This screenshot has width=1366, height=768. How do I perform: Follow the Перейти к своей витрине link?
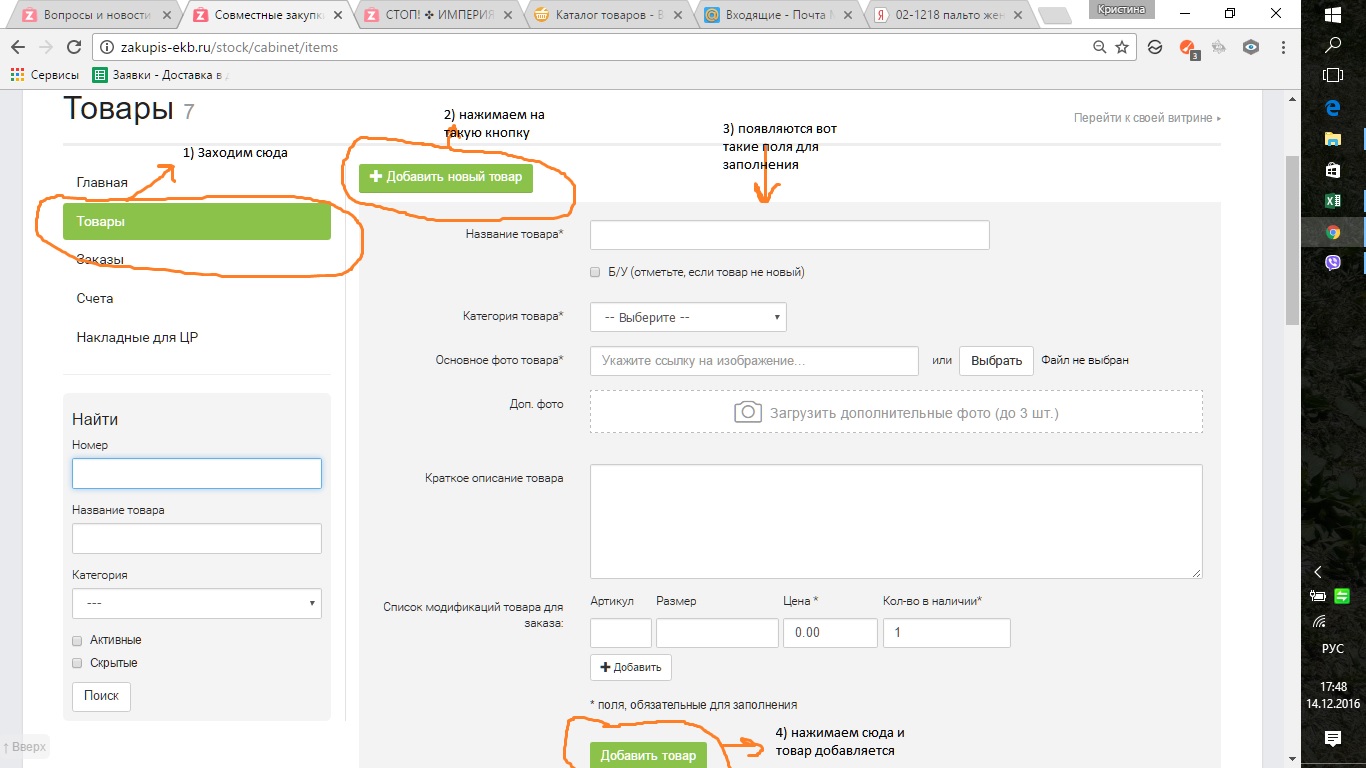pyautogui.click(x=1147, y=118)
